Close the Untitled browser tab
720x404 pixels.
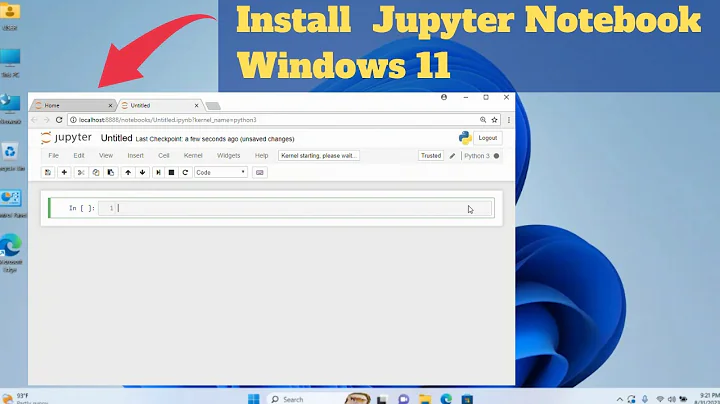(197, 106)
